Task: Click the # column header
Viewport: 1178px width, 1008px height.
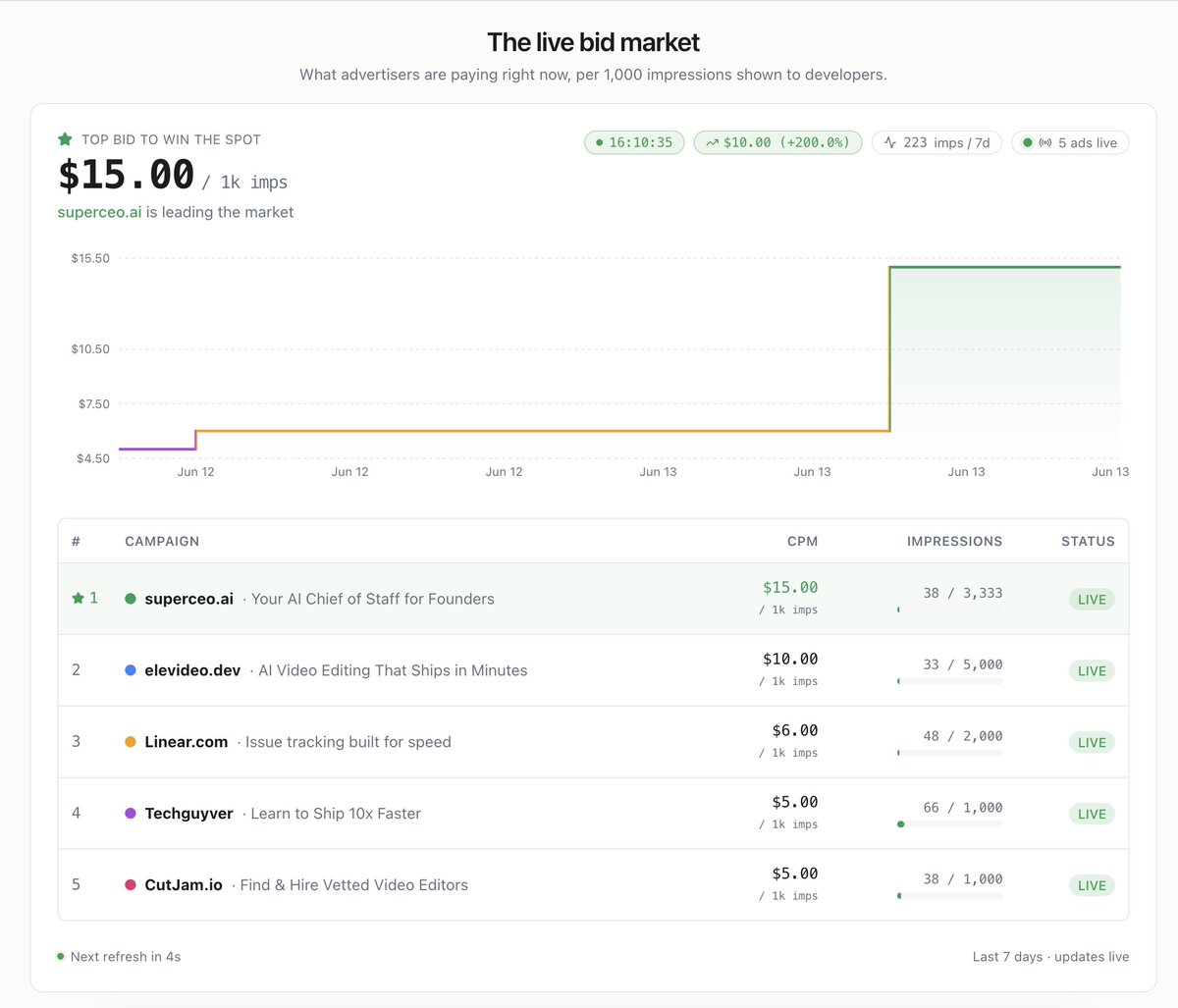Action: (76, 541)
